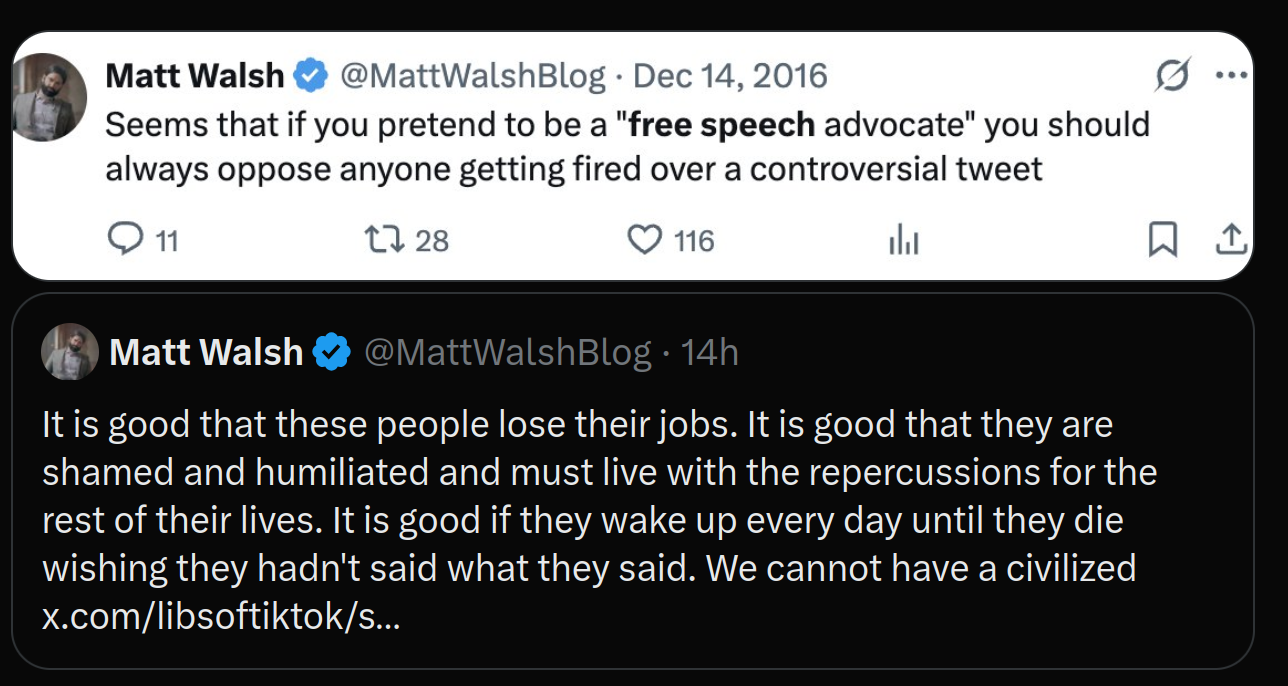The image size is (1288, 686).
Task: Open the three-dot more options menu
Action: point(1230,75)
